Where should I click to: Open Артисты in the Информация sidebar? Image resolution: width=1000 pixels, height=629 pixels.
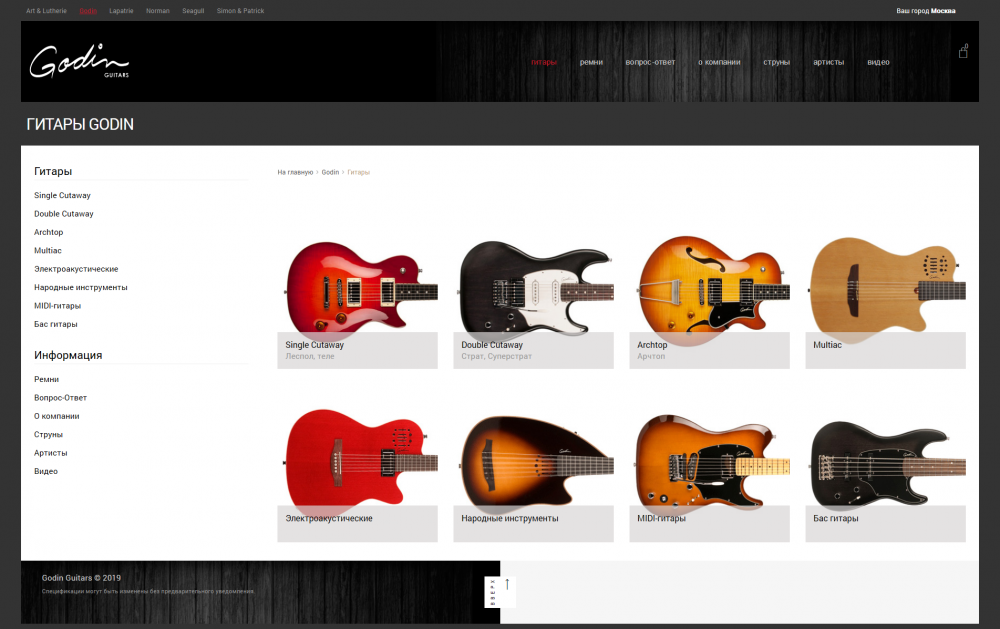tap(50, 453)
